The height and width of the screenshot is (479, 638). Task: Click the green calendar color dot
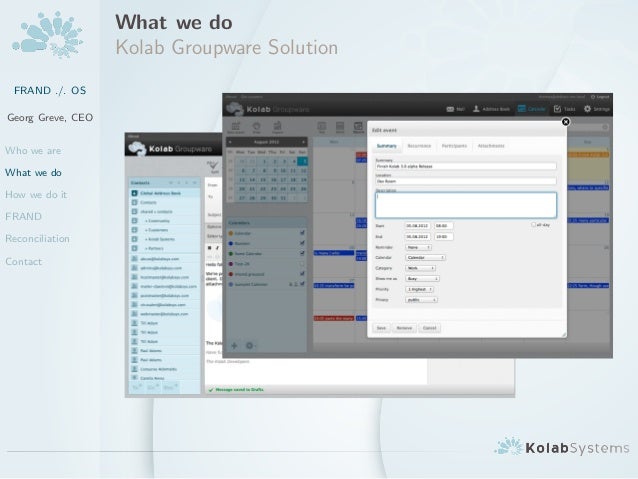(231, 254)
